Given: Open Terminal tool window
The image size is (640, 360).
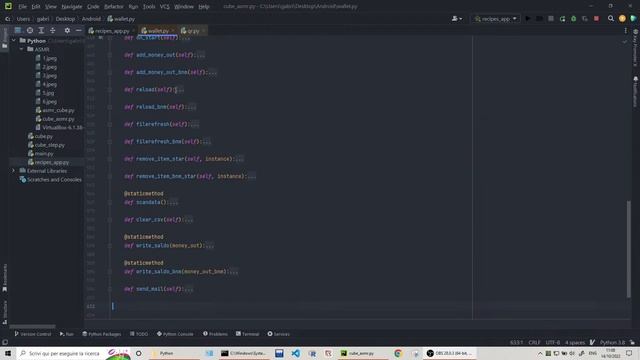Looking at the screenshot, I should 247,334.
